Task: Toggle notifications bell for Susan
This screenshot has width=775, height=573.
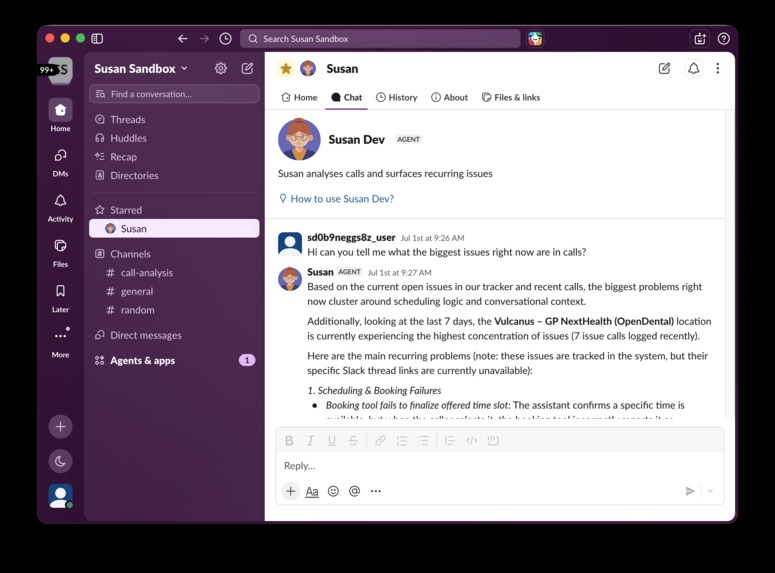Action: pos(694,68)
